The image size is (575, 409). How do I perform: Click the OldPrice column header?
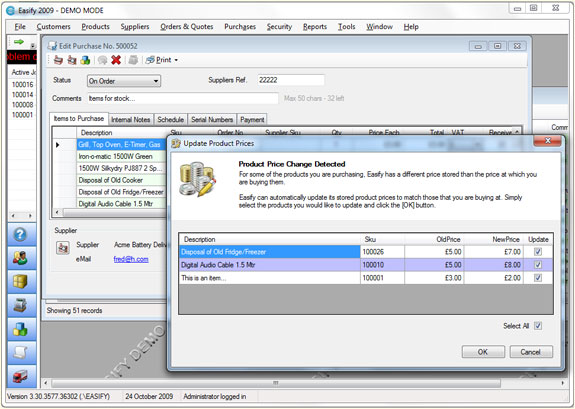click(434, 239)
